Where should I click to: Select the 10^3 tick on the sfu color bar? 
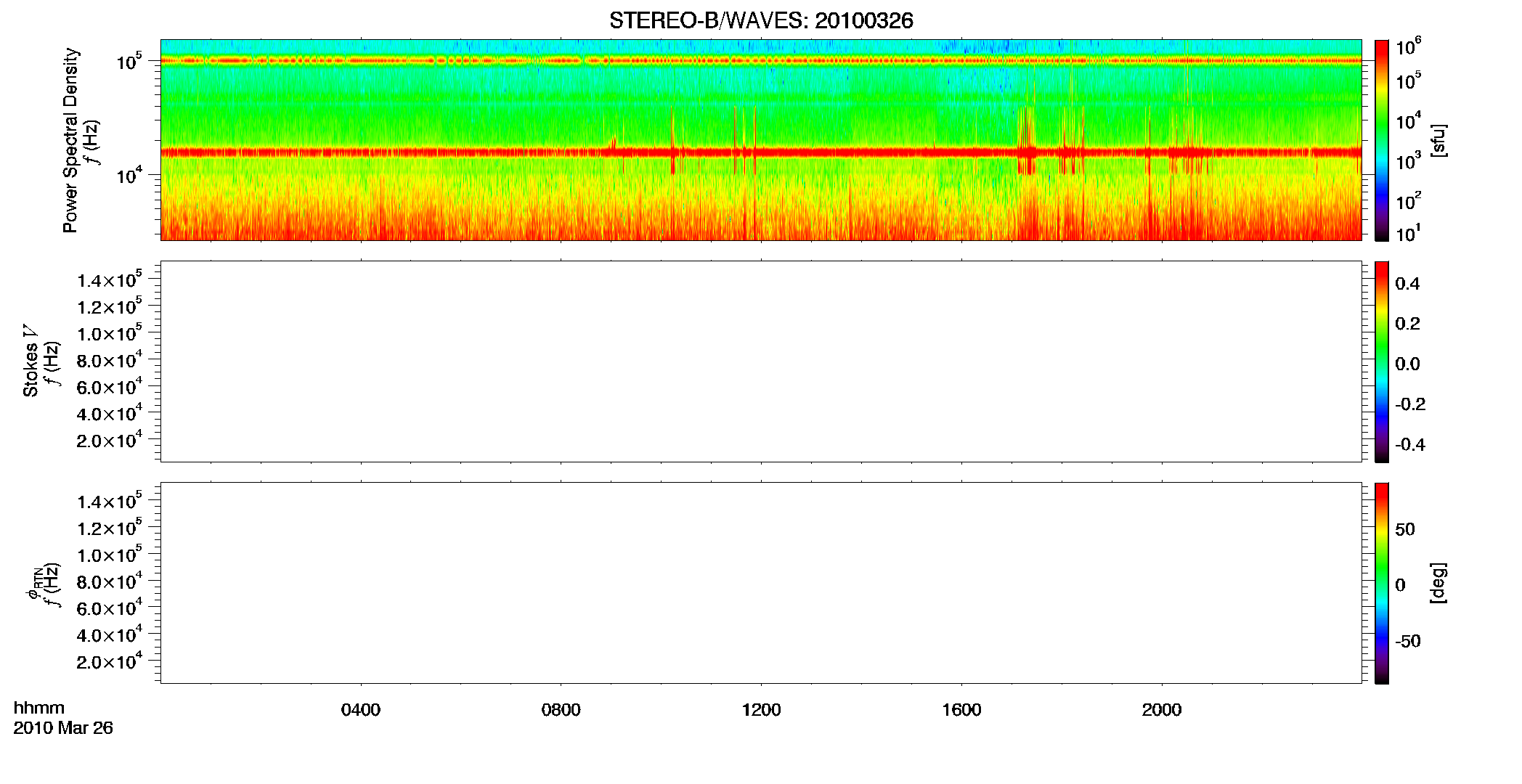point(1409,160)
